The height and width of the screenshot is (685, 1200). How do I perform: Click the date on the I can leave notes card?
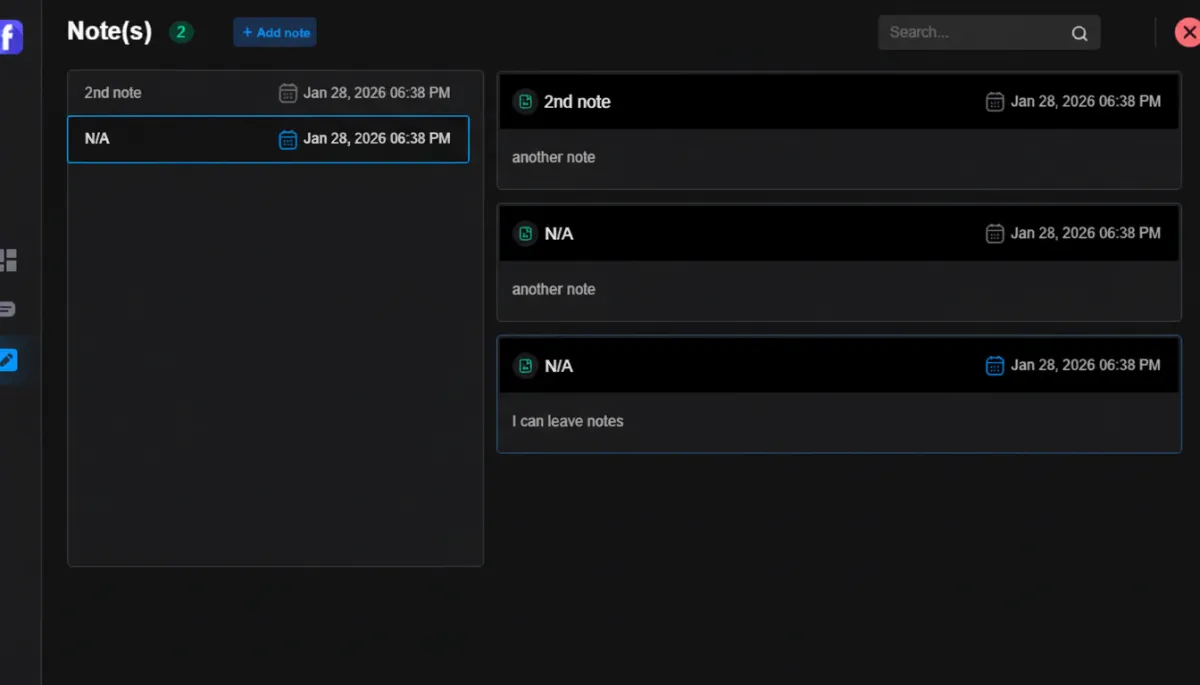tap(1086, 365)
